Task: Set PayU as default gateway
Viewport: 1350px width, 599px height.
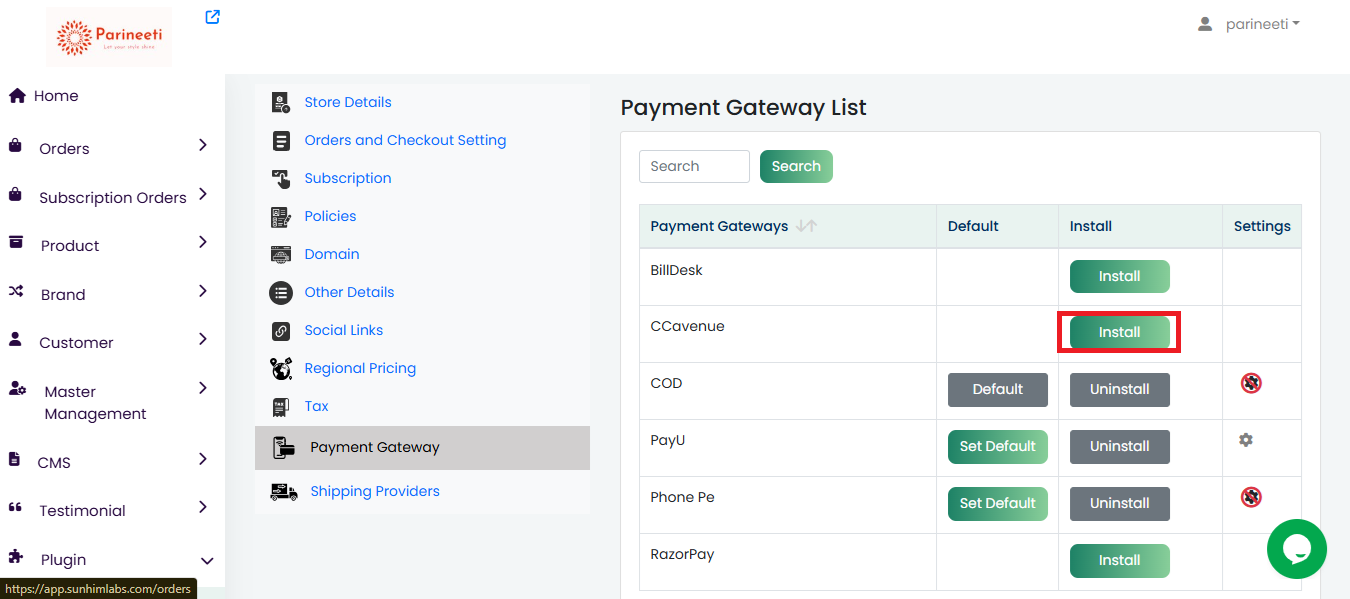Action: 997,446
